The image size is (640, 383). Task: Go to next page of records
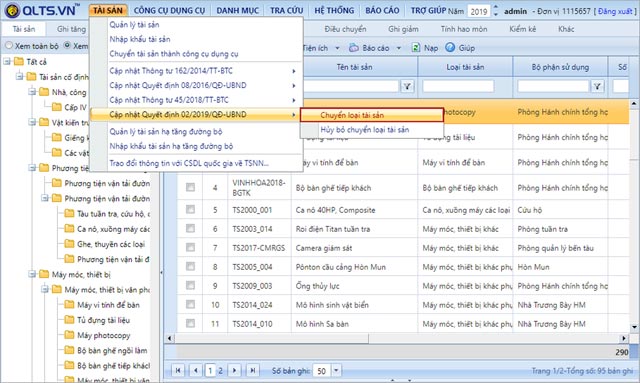point(234,370)
